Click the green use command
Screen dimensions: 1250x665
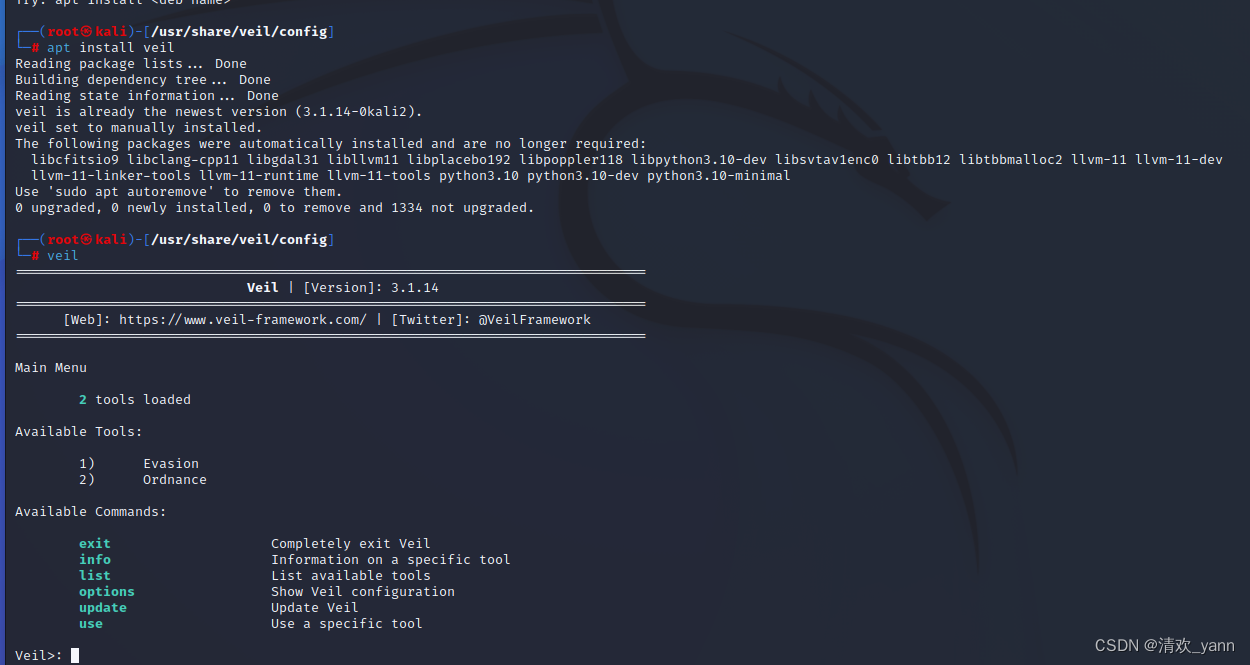click(x=91, y=624)
